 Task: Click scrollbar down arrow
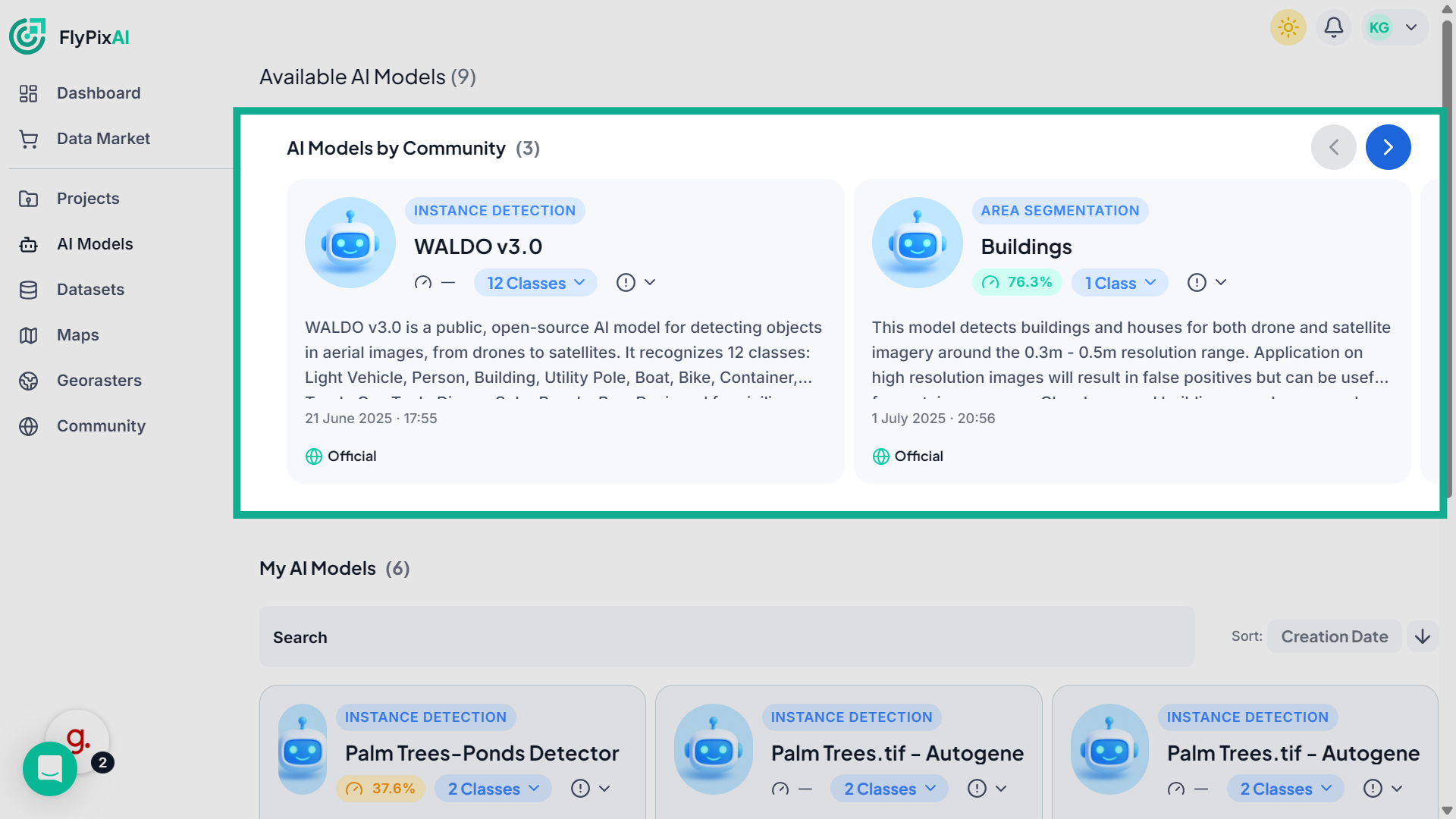pyautogui.click(x=1447, y=811)
